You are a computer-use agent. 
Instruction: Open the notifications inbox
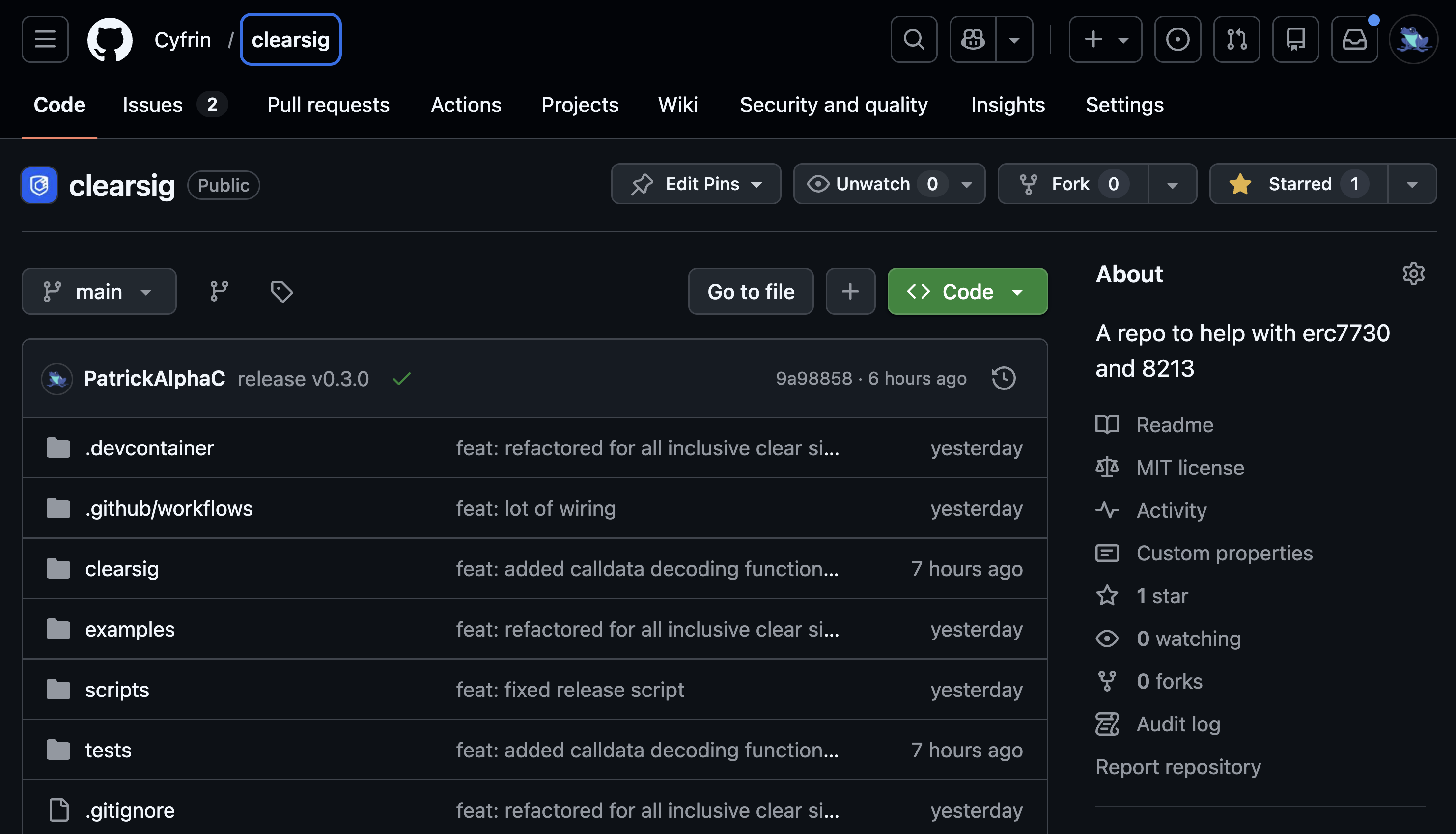[1355, 39]
